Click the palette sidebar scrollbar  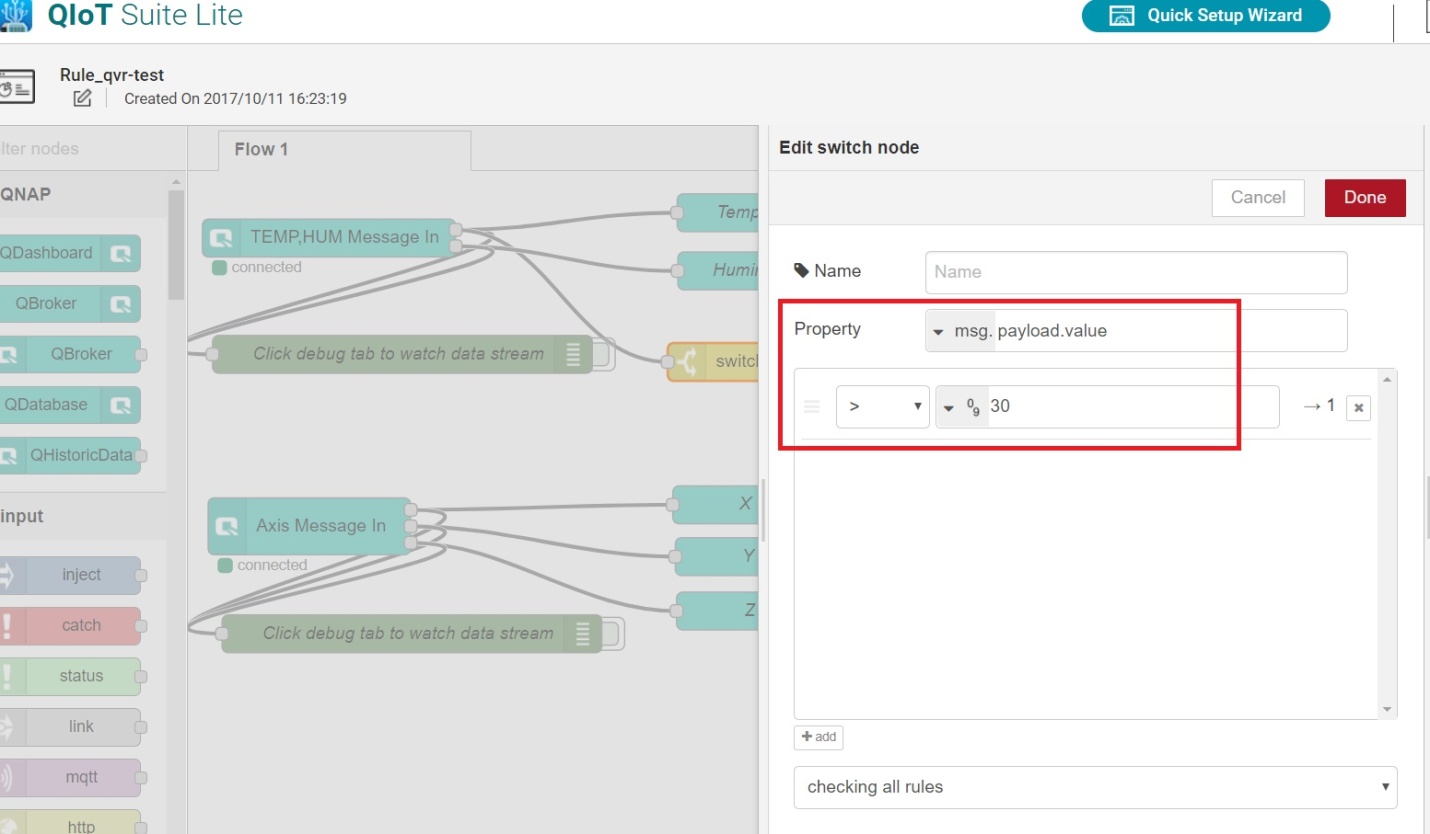coord(176,245)
